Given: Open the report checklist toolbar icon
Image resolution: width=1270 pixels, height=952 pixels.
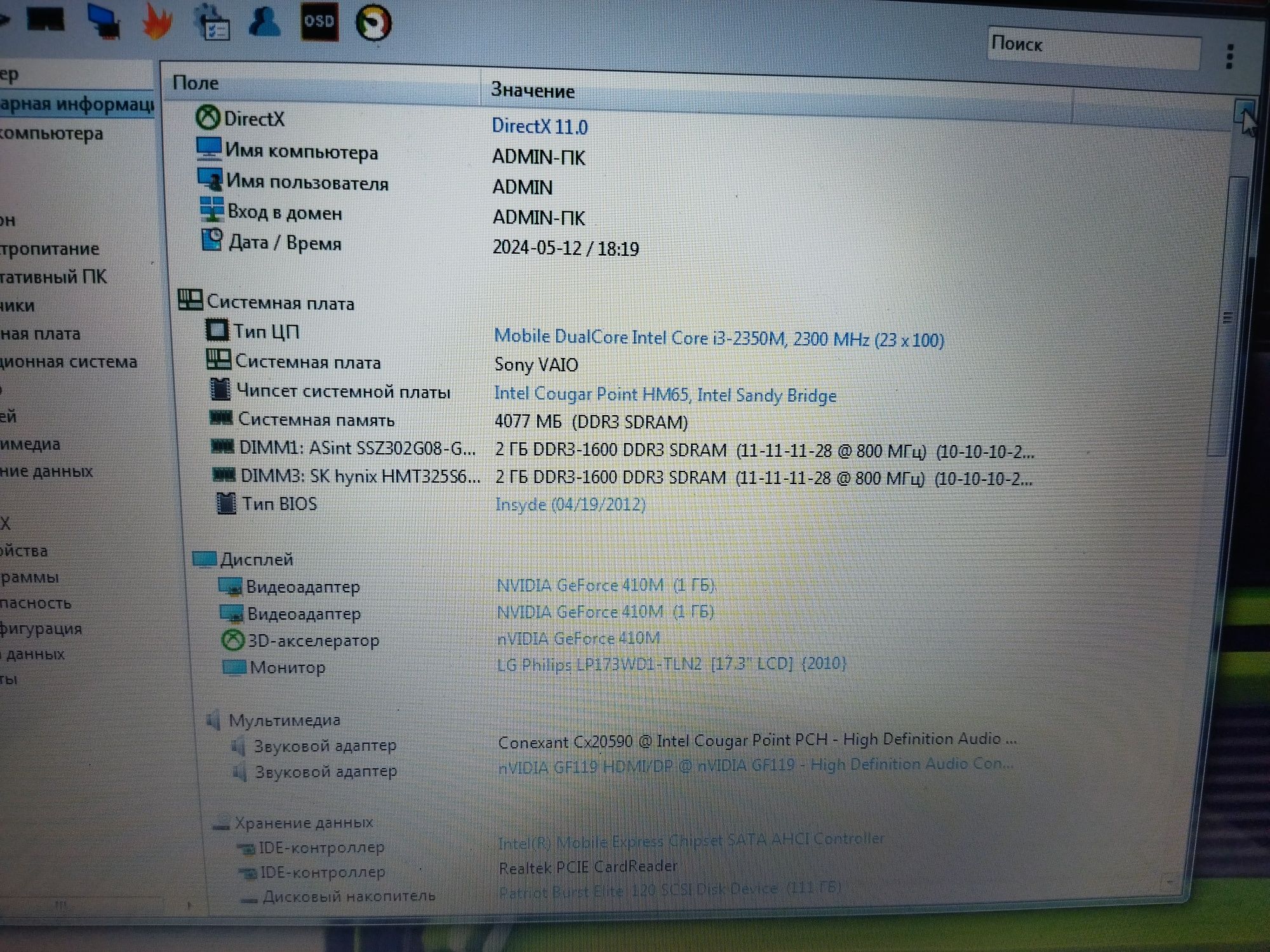Looking at the screenshot, I should pos(211,22).
